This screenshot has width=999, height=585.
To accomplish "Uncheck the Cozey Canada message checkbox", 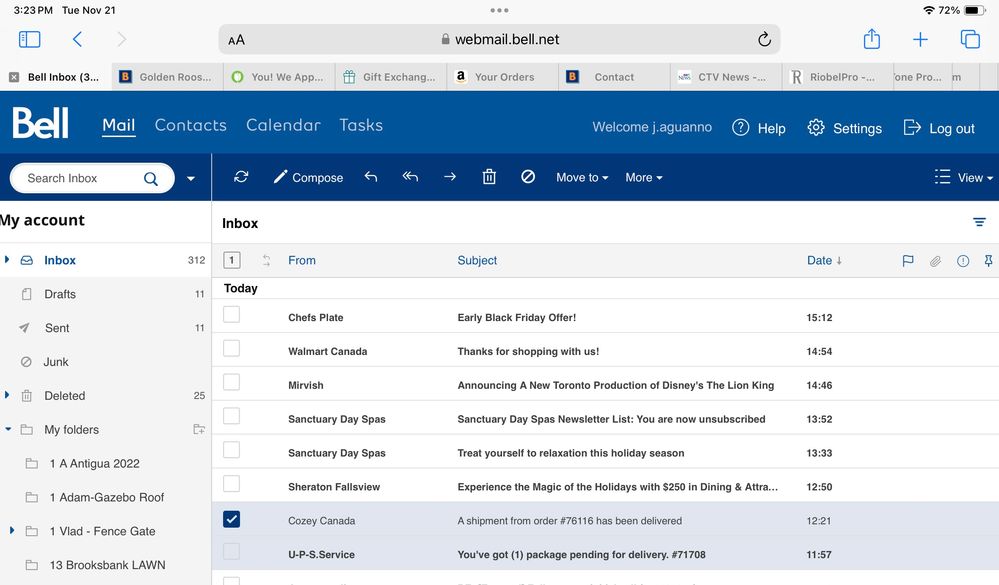I will (x=232, y=519).
